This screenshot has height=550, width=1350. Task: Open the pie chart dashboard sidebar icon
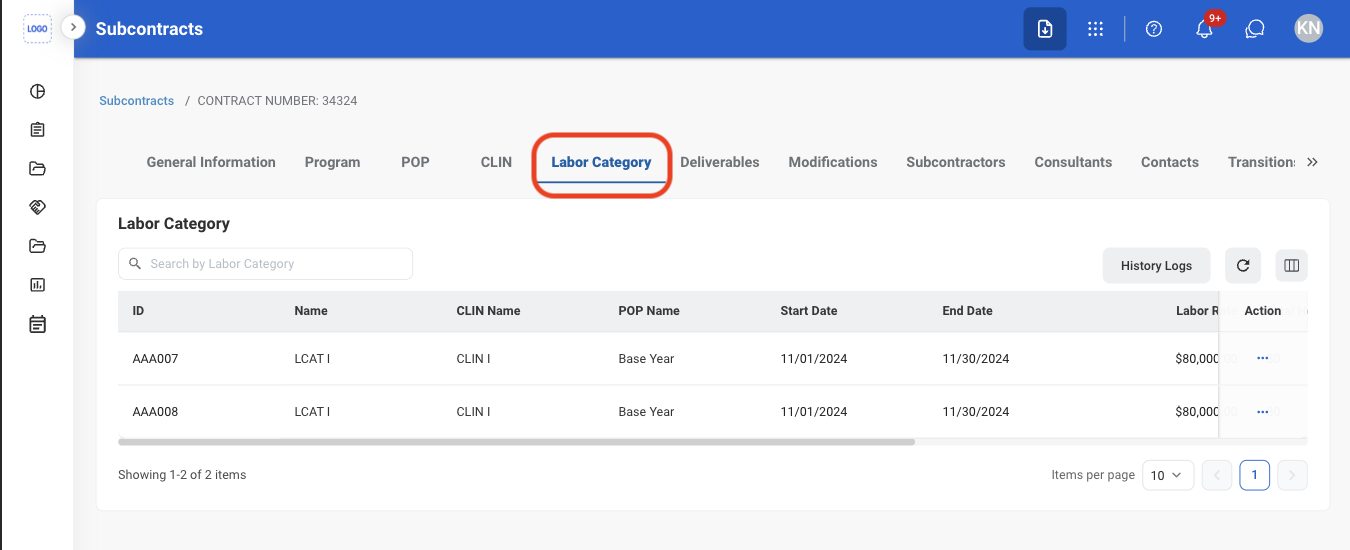tap(38, 91)
